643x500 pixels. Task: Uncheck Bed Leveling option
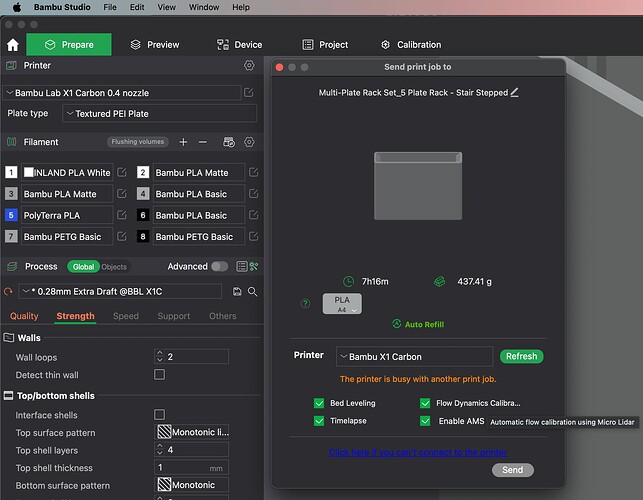coord(319,403)
